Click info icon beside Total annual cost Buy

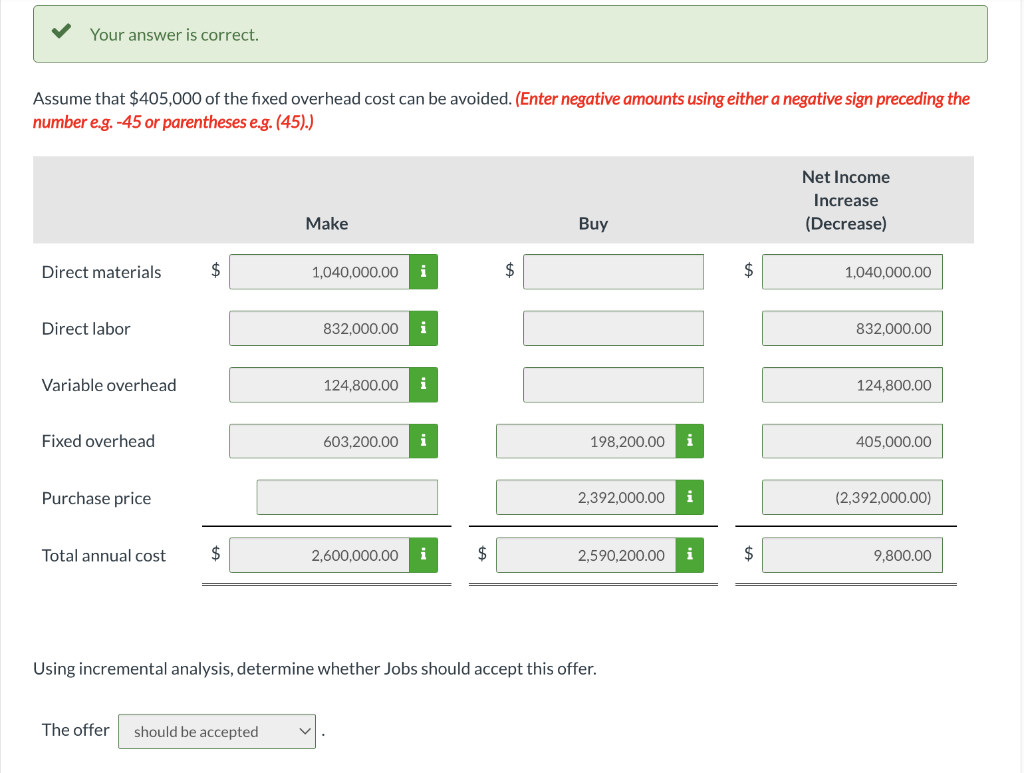click(x=690, y=555)
